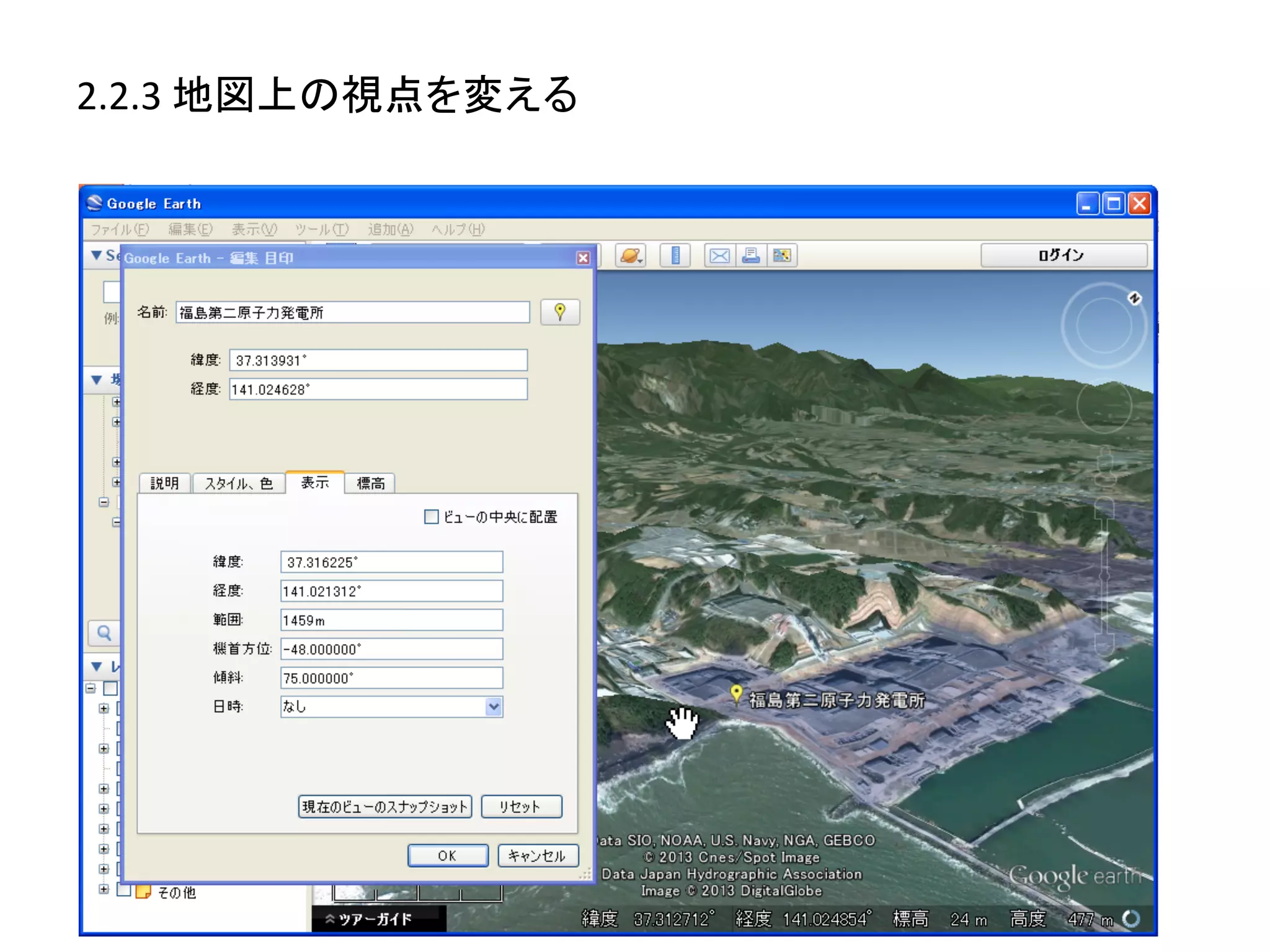Collapse the root Layers minus node
The width and height of the screenshot is (1270, 952).
pos(91,688)
